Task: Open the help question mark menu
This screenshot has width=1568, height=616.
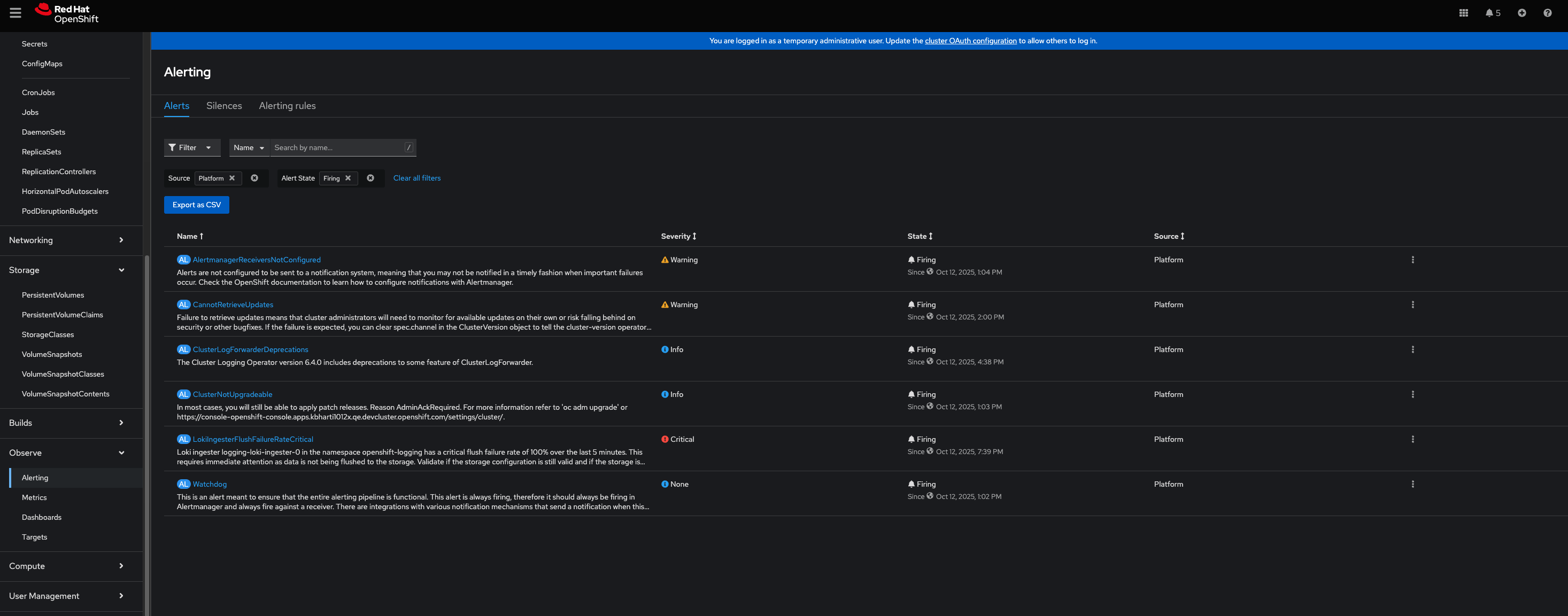Action: (1547, 13)
